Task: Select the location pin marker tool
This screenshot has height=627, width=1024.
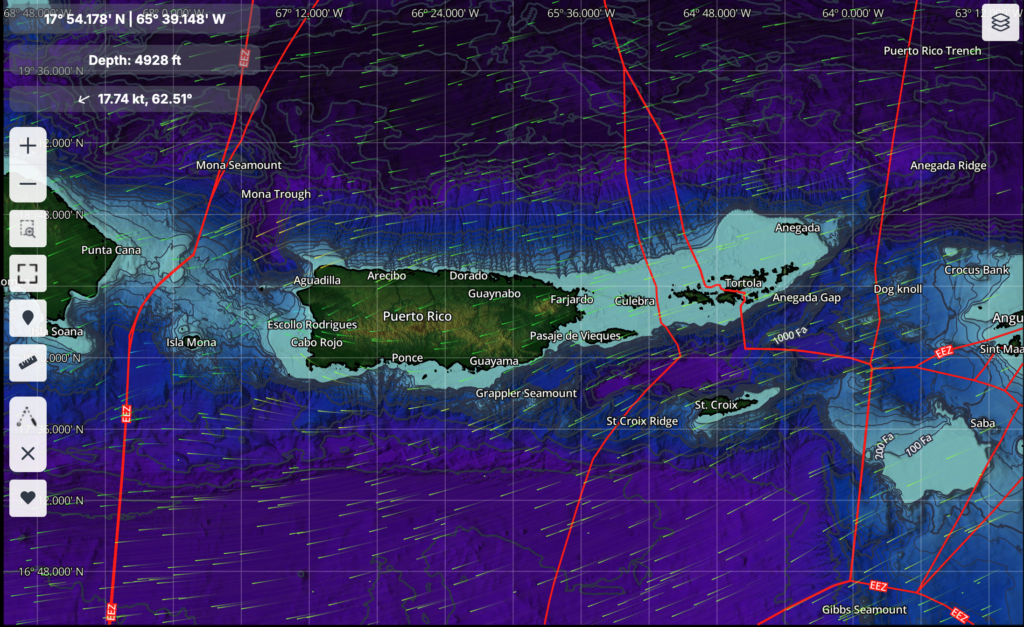Action: coord(27,318)
